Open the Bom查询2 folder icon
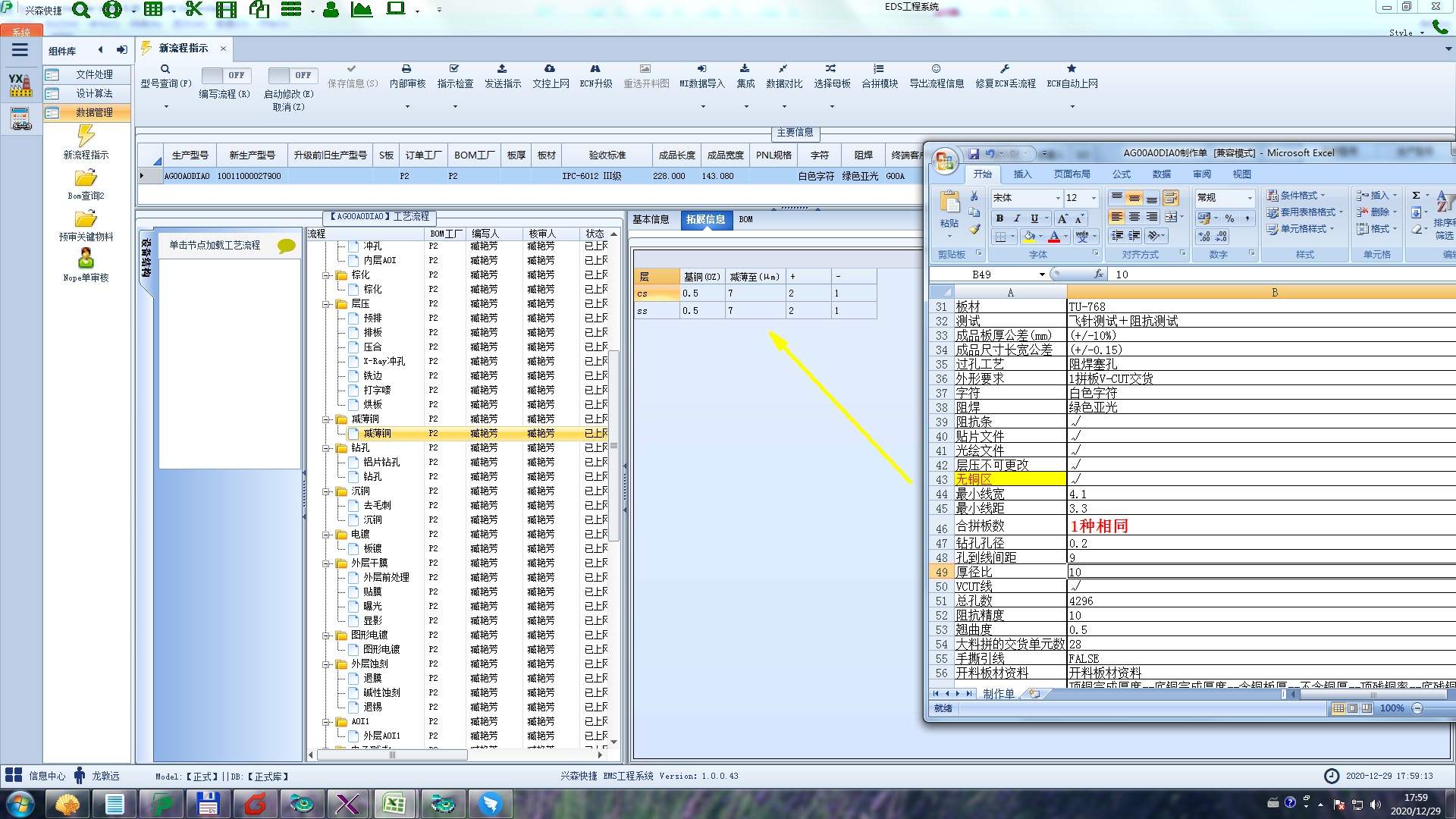The width and height of the screenshot is (1456, 819). point(86,178)
